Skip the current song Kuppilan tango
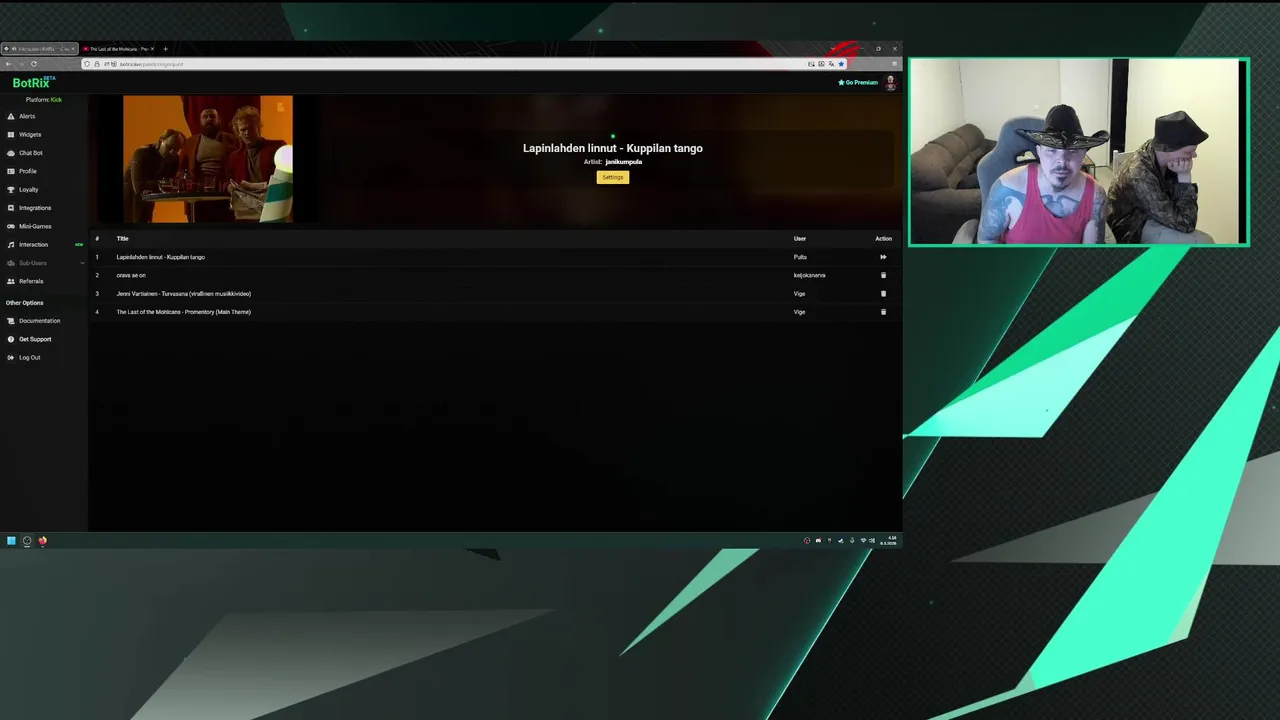1280x720 pixels. (x=883, y=257)
